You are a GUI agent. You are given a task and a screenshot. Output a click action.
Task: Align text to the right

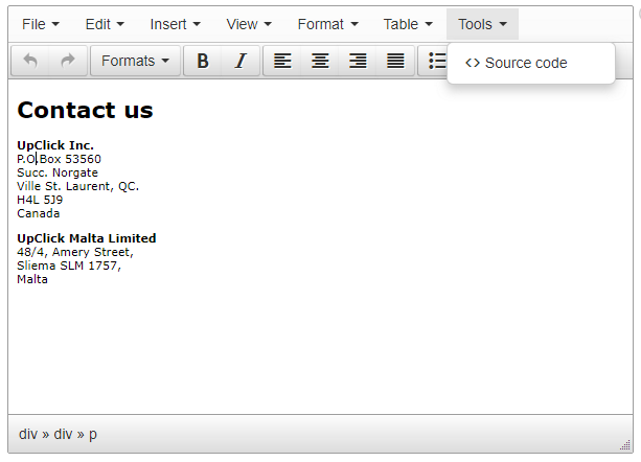[x=358, y=61]
